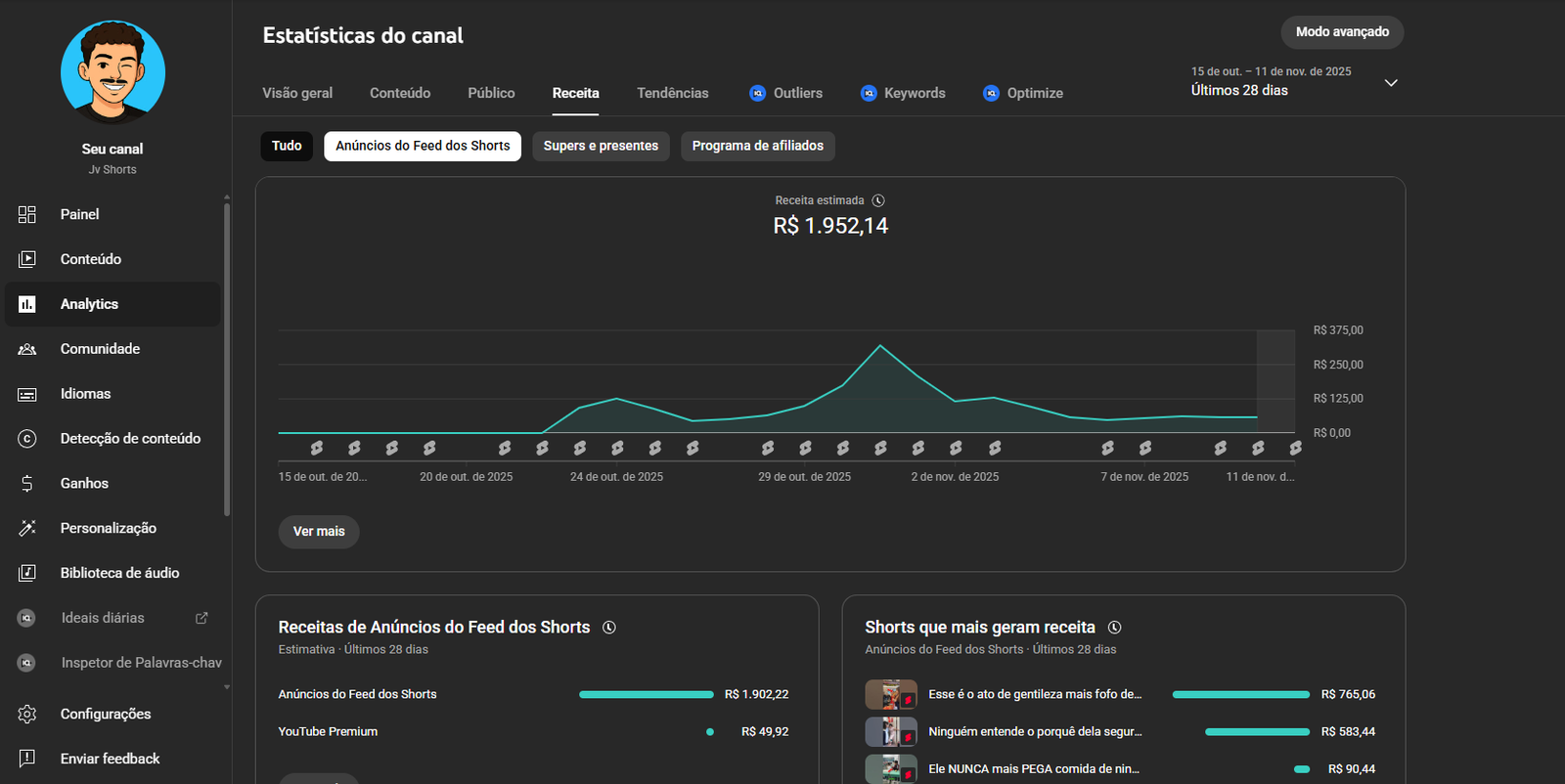Click the Modo avançado button
Screen dimensions: 1565x784
point(1342,32)
